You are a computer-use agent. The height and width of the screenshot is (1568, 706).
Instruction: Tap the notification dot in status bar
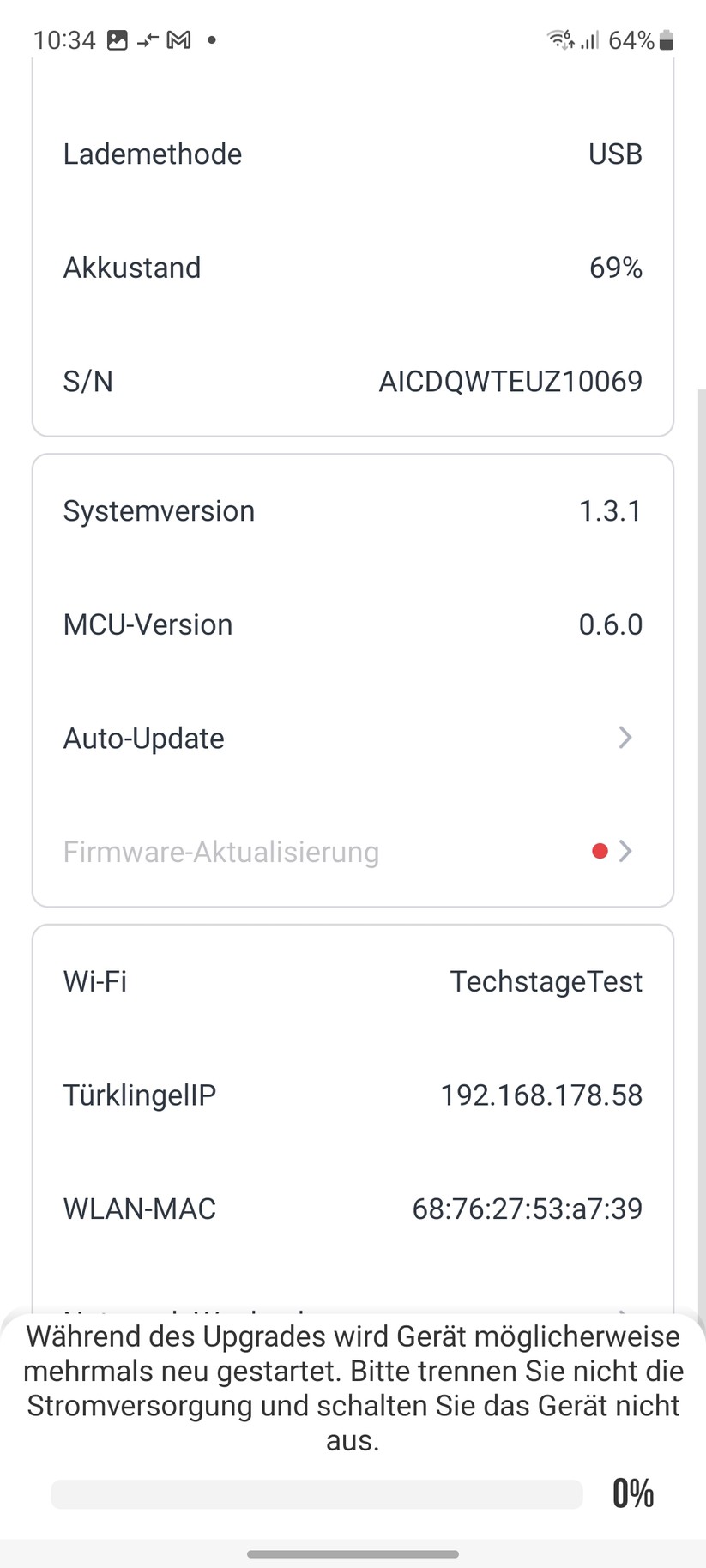211,39
